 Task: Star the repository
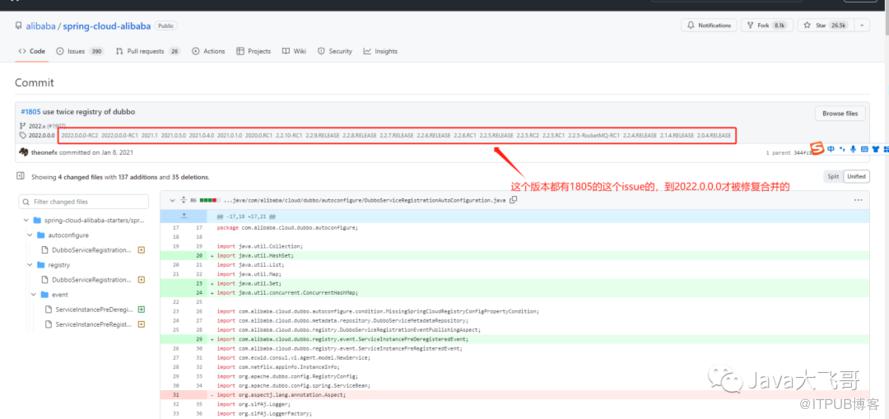click(824, 26)
